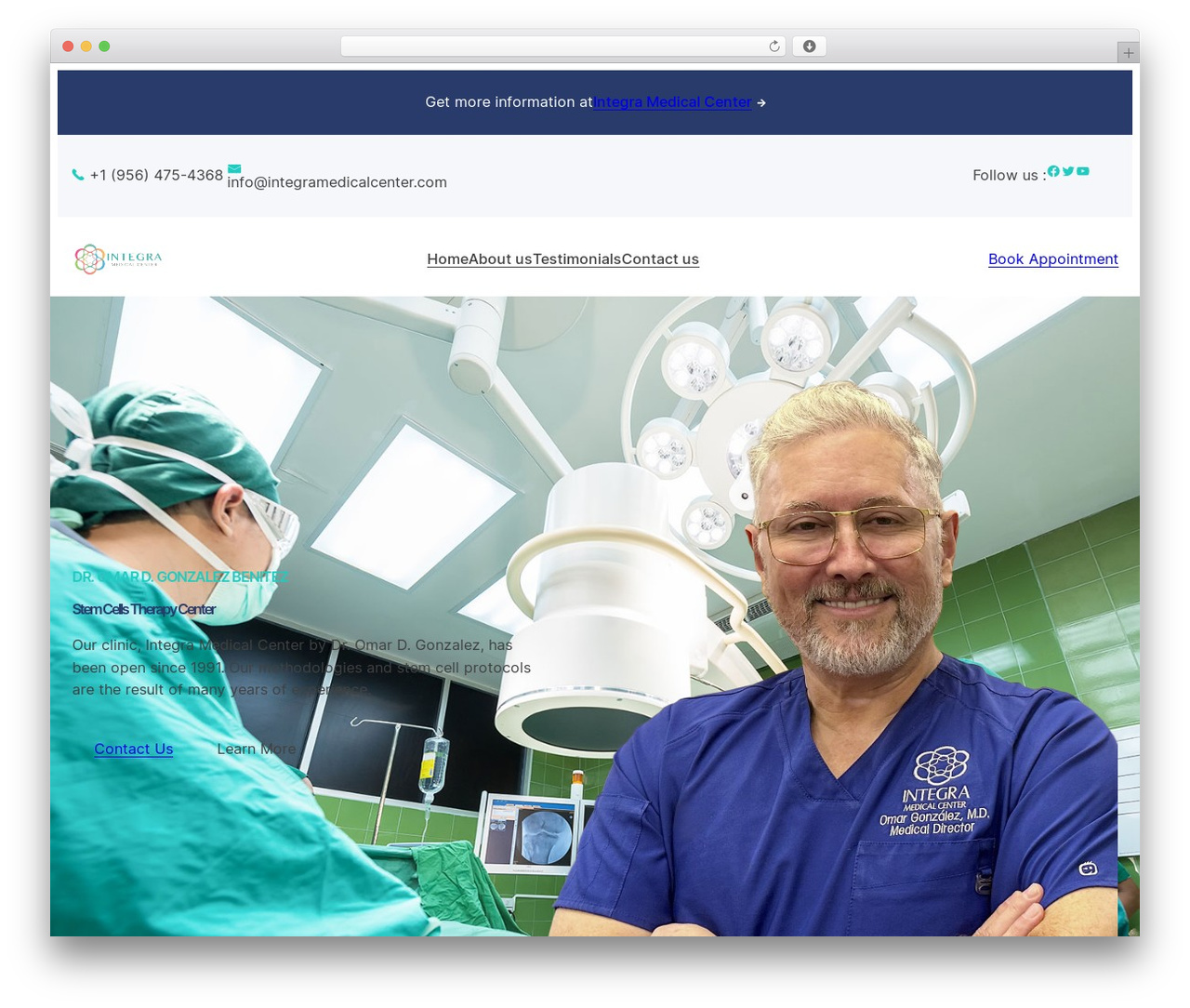Click the Book Appointment link

pos(1053,259)
